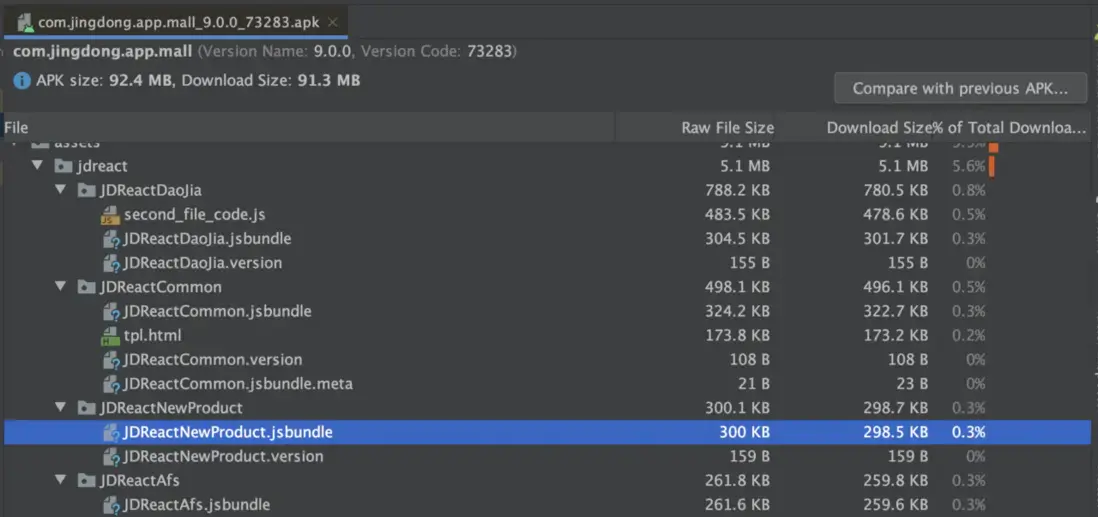The width and height of the screenshot is (1098, 517).
Task: Click the JDReactDaoJia.jsbundle file icon
Action: point(111,239)
